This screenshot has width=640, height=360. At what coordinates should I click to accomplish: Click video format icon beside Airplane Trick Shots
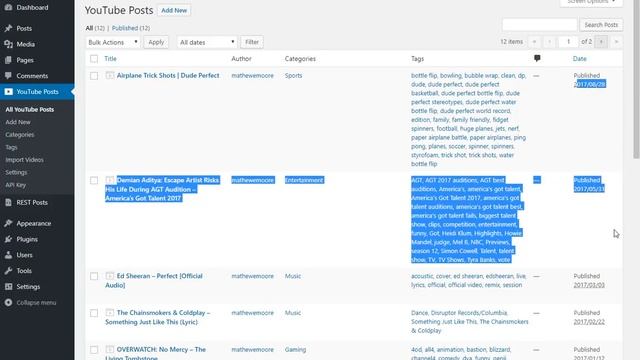pyautogui.click(x=109, y=75)
